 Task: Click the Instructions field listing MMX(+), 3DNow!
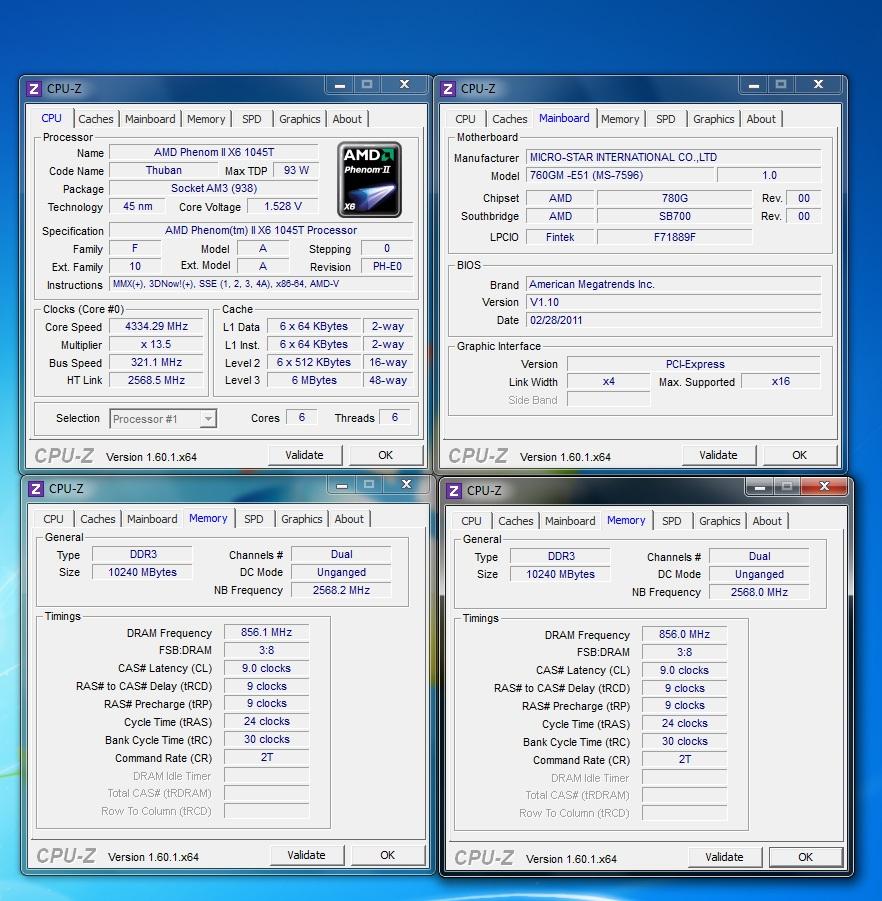point(261,284)
